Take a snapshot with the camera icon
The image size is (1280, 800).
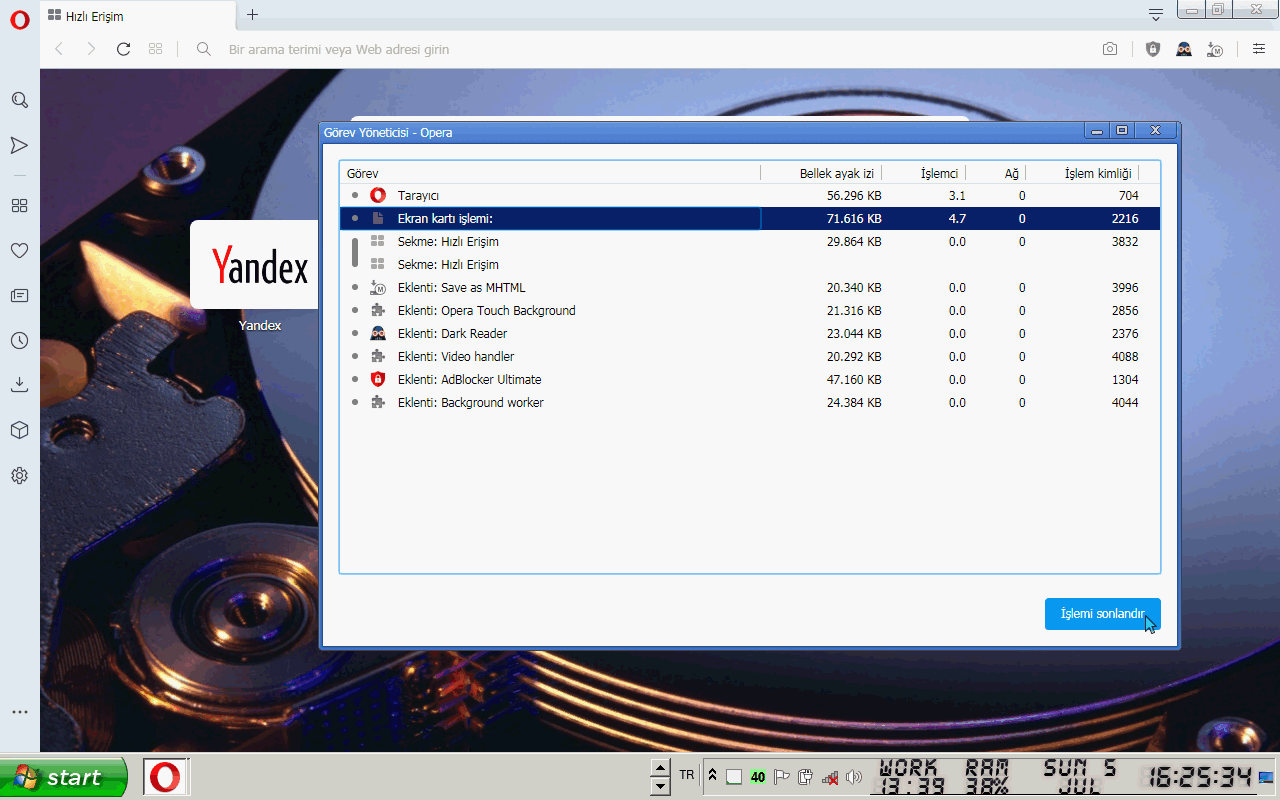click(1110, 49)
